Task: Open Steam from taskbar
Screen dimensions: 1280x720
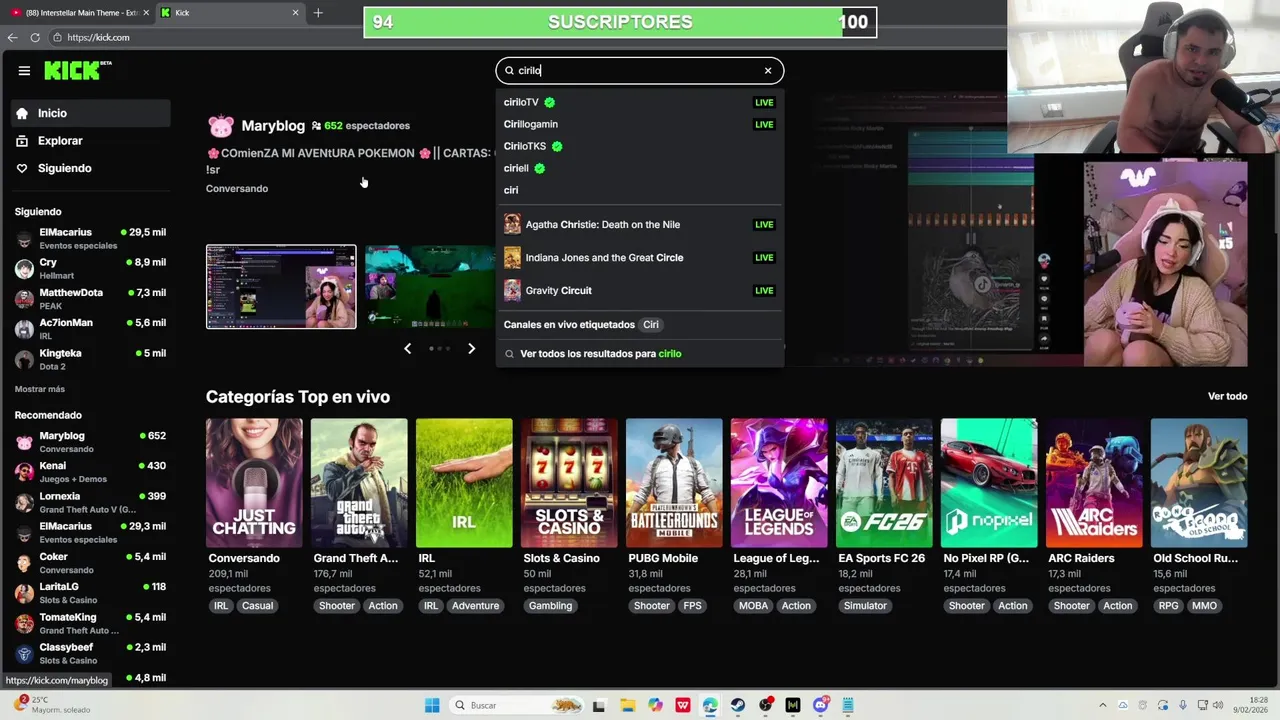Action: [x=738, y=705]
